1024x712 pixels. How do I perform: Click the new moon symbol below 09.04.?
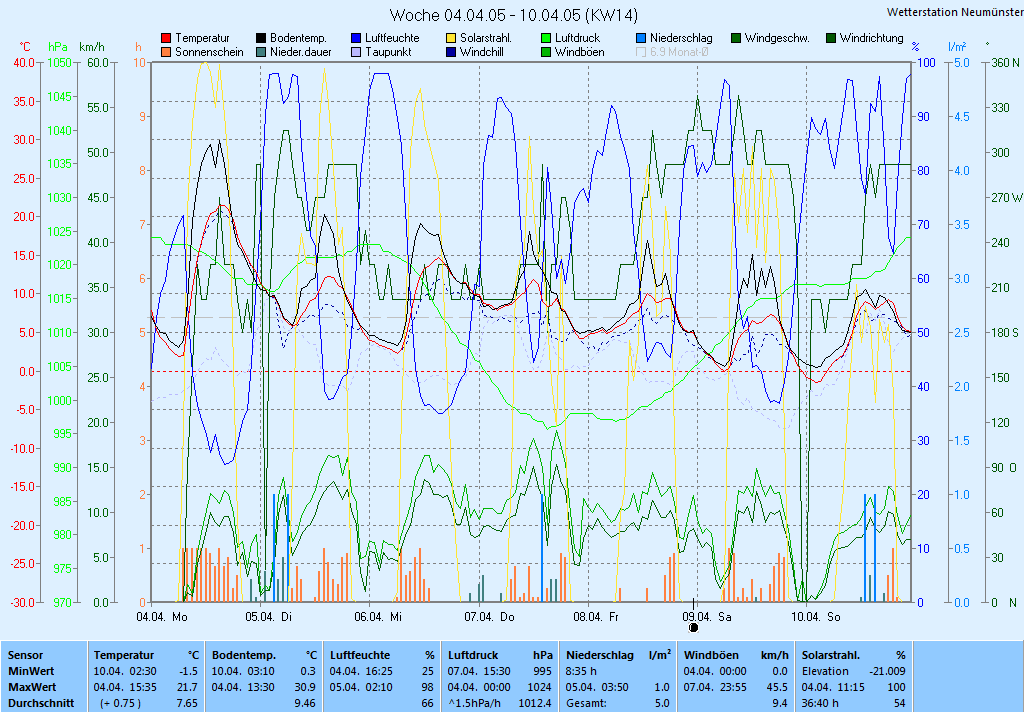point(694,628)
